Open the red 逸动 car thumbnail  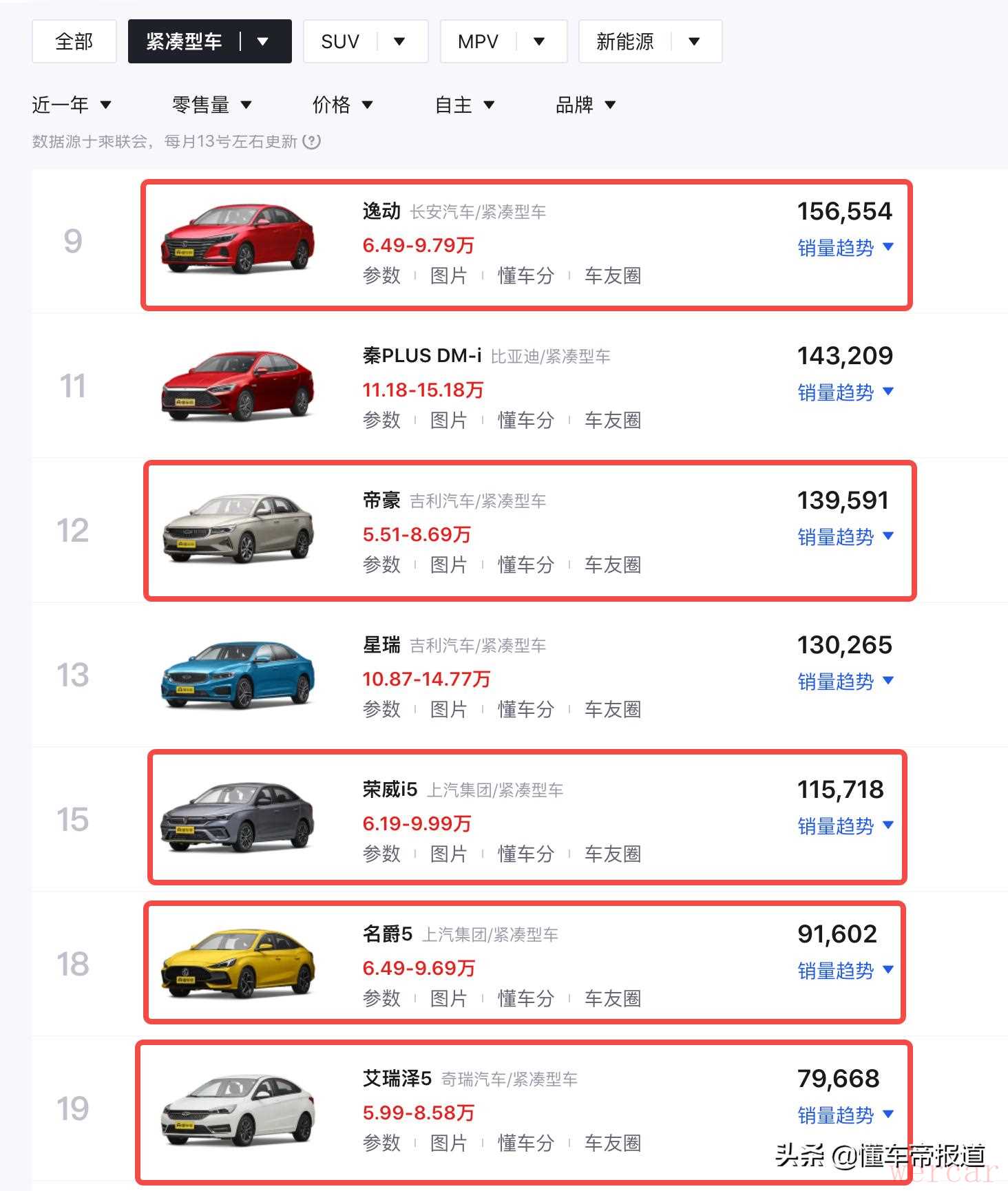[238, 238]
